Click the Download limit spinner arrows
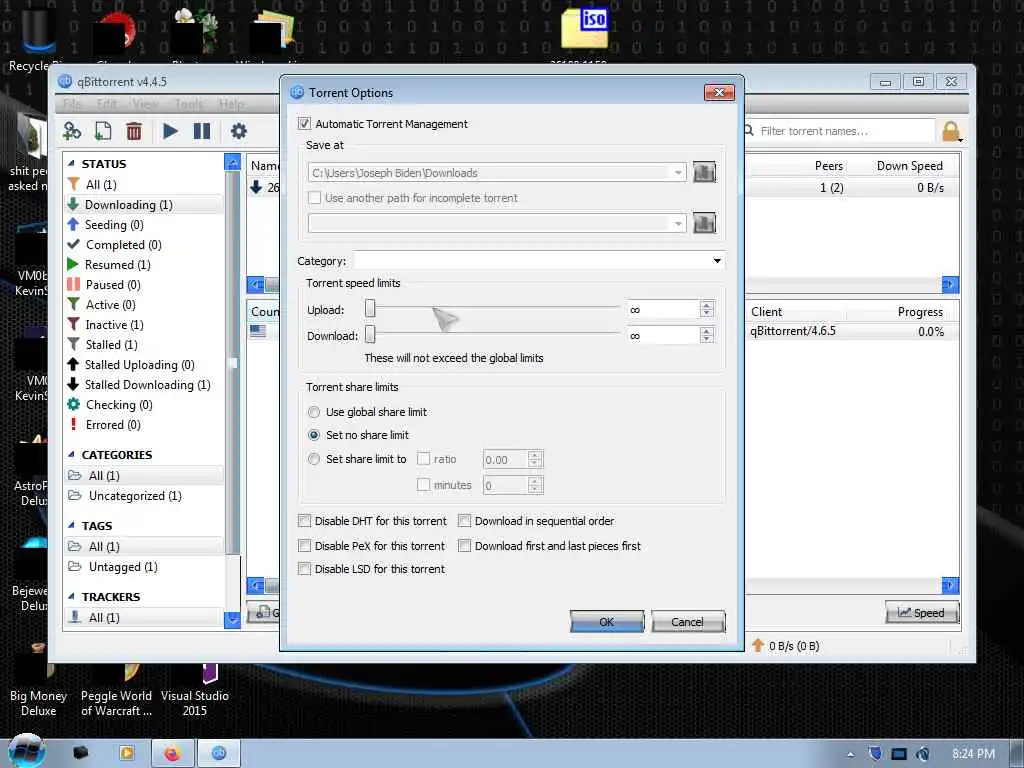Image resolution: width=1024 pixels, height=768 pixels. pyautogui.click(x=707, y=336)
